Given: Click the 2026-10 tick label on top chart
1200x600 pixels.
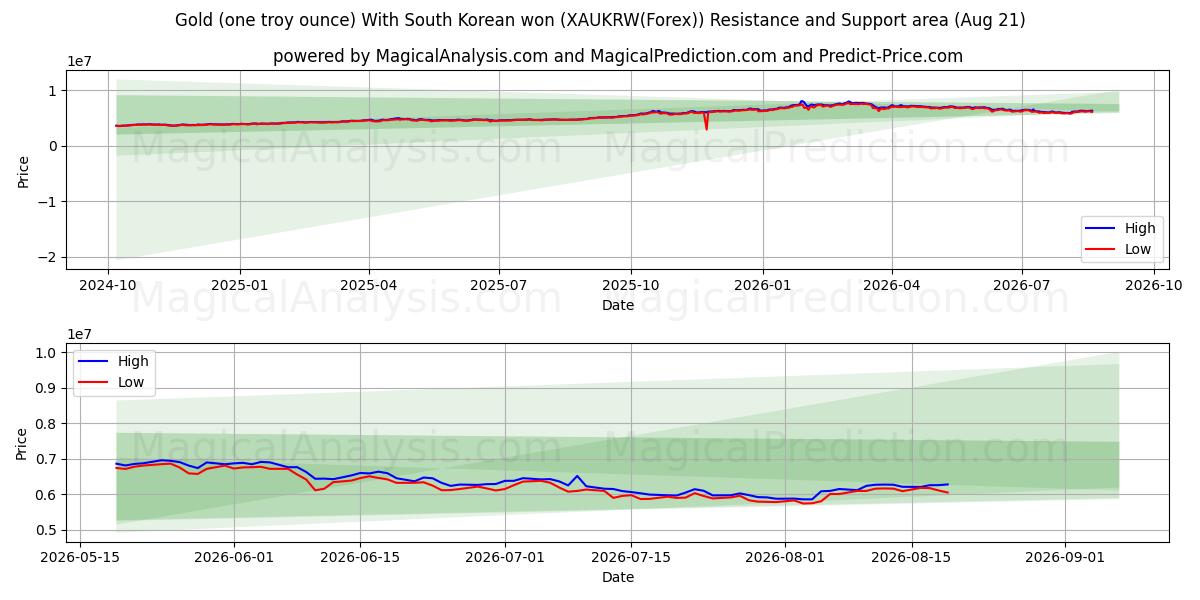Looking at the screenshot, I should click(x=1153, y=284).
